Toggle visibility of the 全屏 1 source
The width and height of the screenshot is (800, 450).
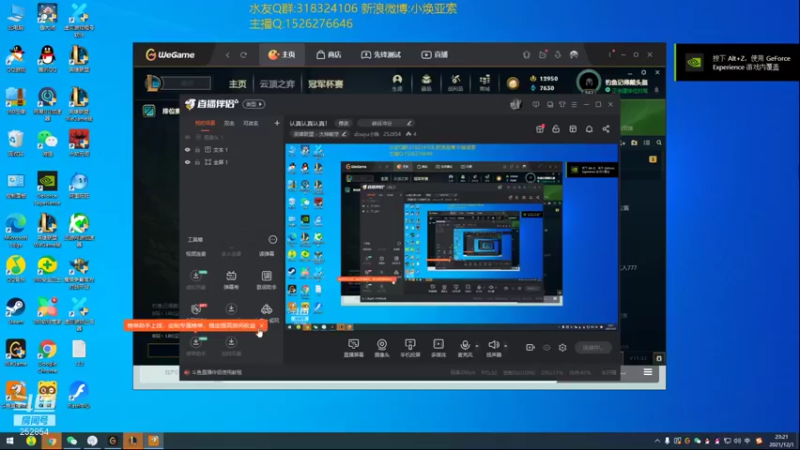click(x=187, y=162)
